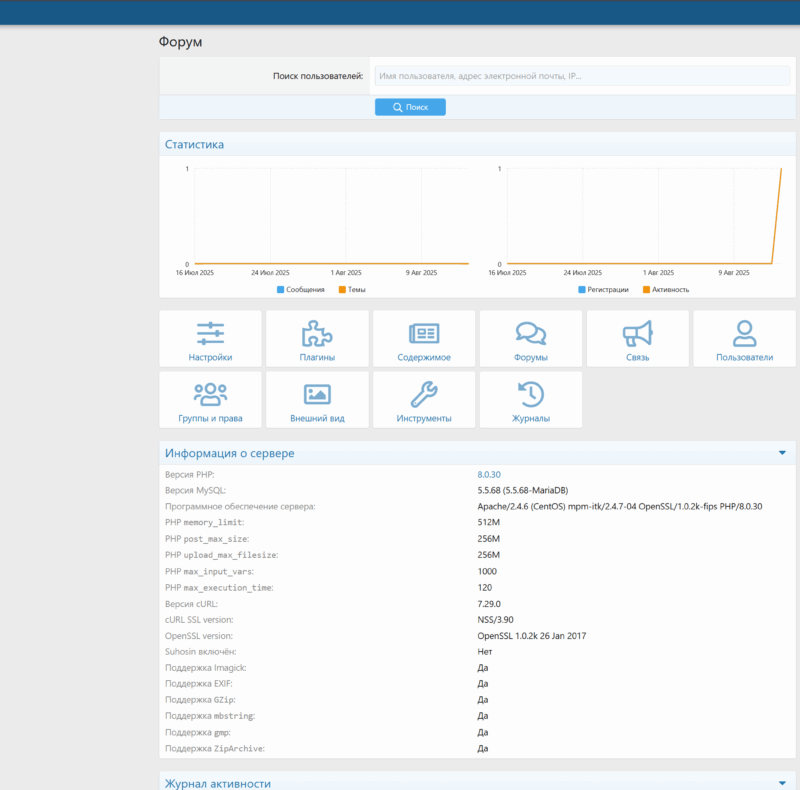The height and width of the screenshot is (790, 800).
Task: Toggle Активность orange legend swatch
Action: click(646, 289)
